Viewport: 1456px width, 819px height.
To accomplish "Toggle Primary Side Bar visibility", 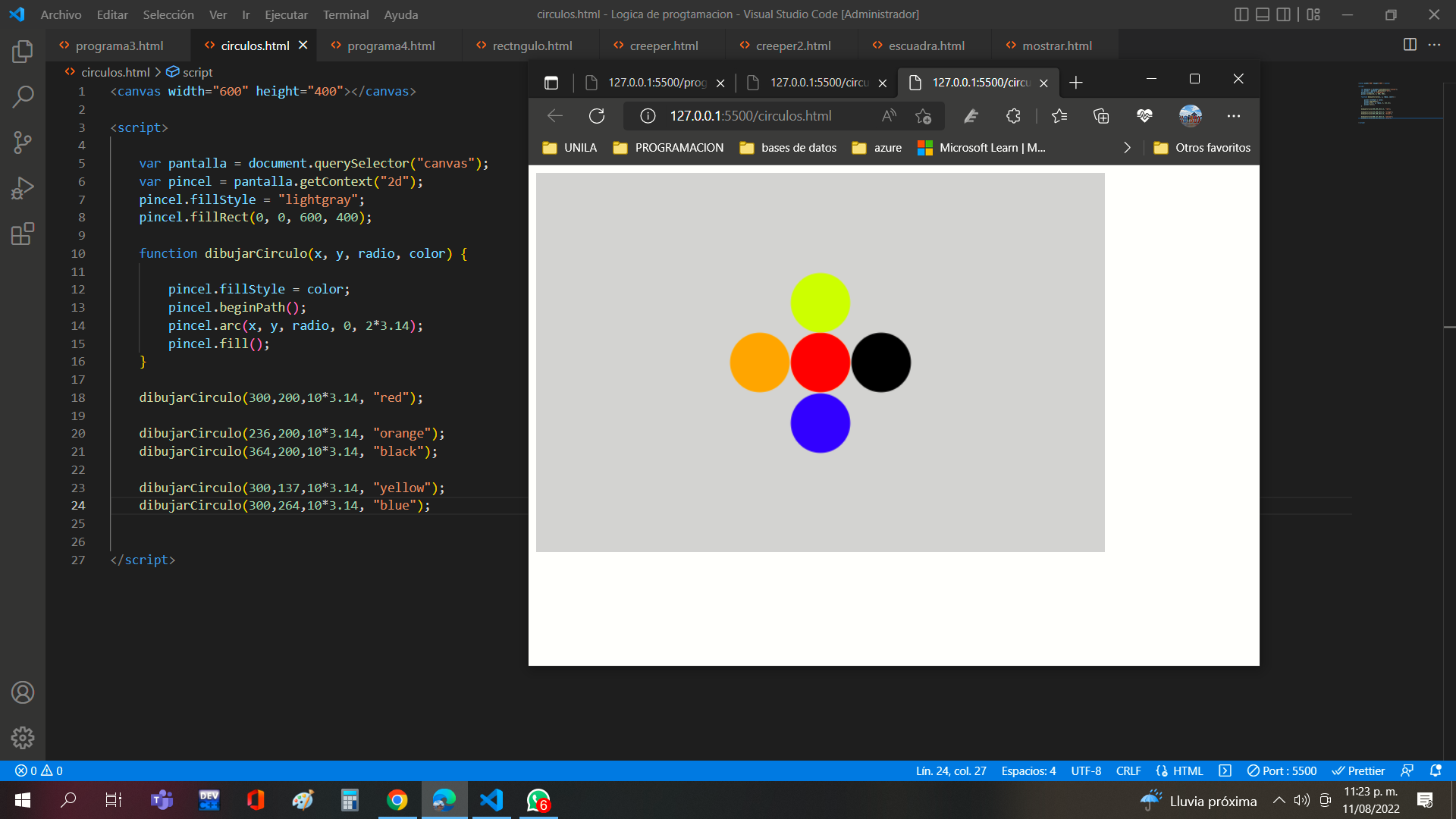I will tap(1241, 14).
